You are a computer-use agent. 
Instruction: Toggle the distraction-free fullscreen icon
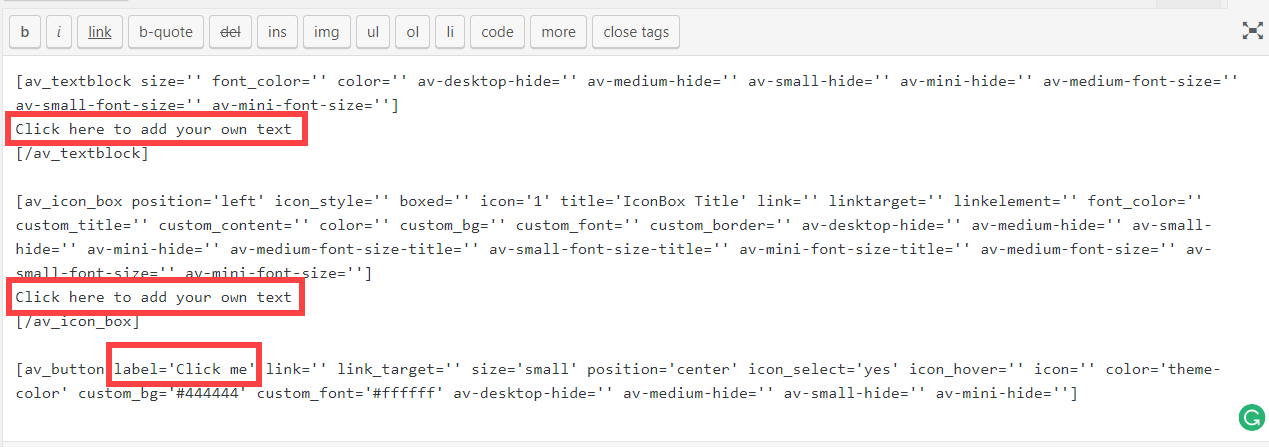1252,31
